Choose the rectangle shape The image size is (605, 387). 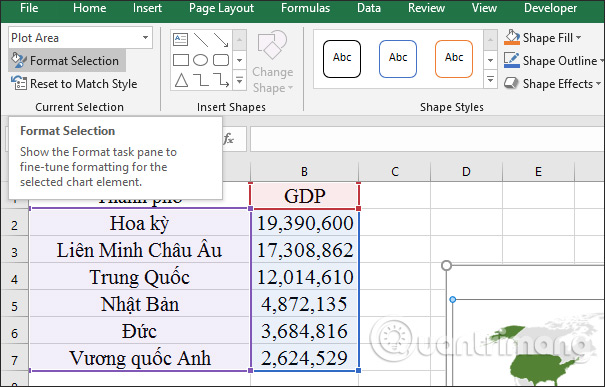click(x=181, y=60)
